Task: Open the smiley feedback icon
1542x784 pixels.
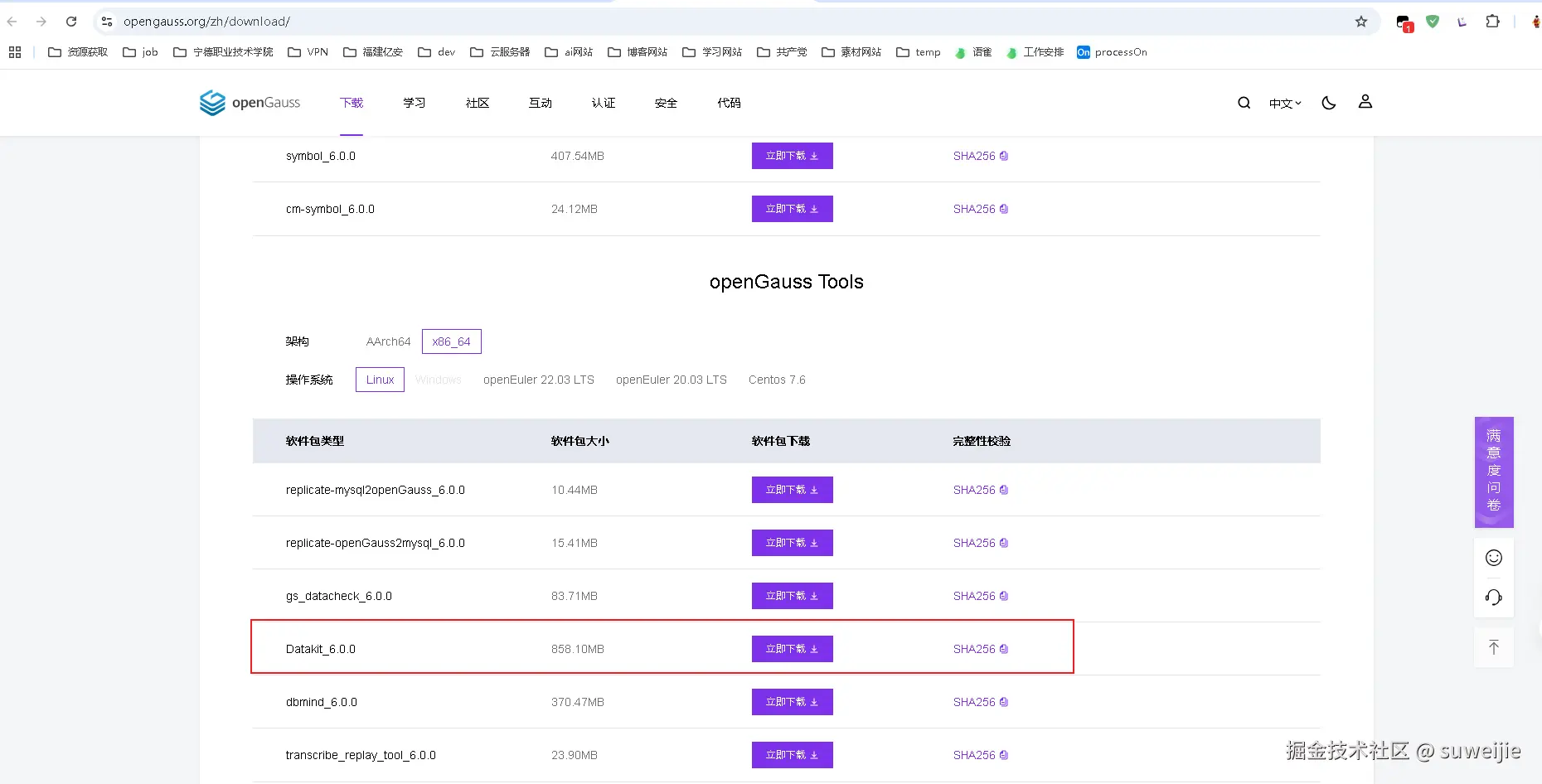Action: tap(1494, 558)
